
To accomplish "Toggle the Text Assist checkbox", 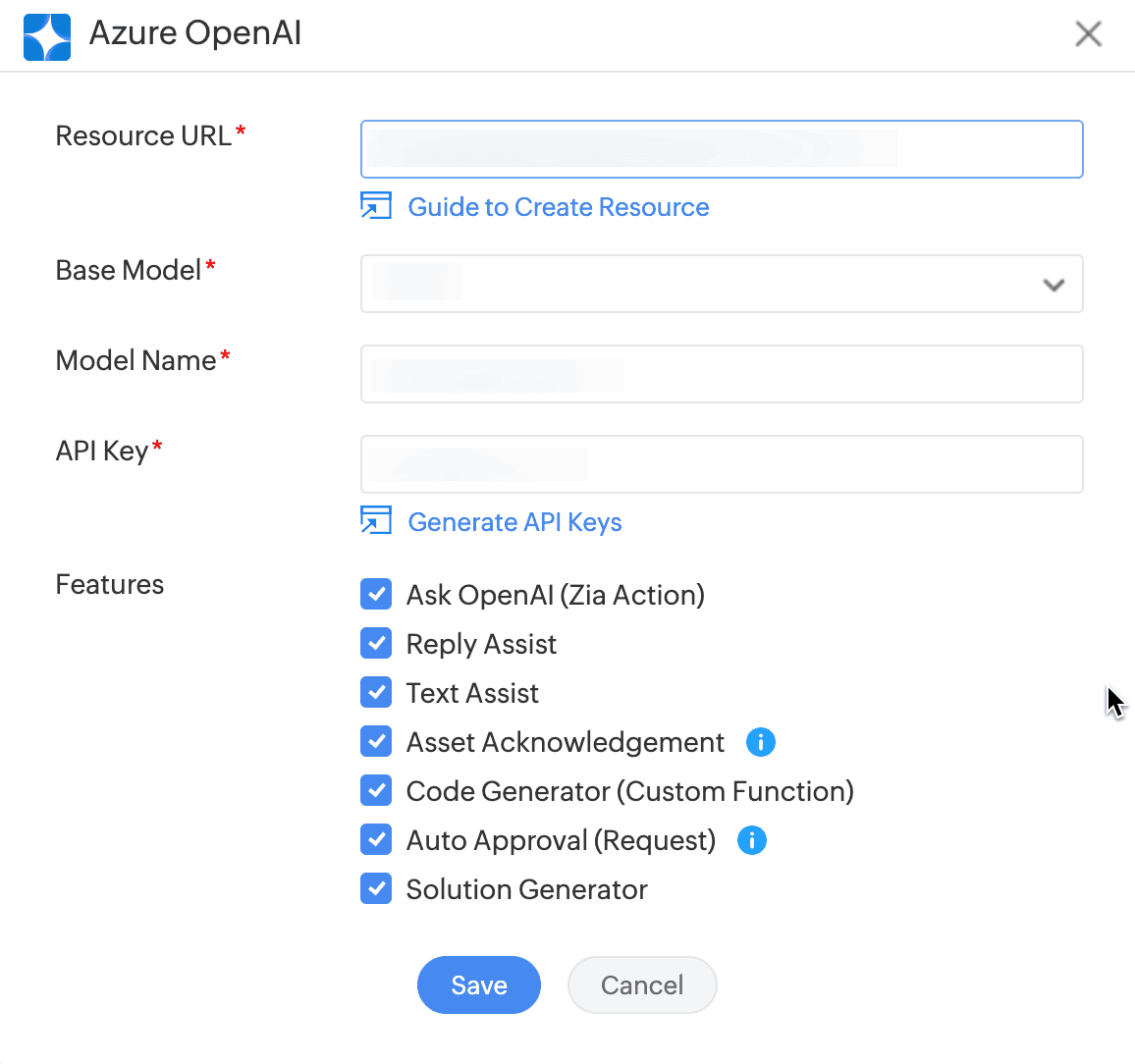I will coord(376,692).
